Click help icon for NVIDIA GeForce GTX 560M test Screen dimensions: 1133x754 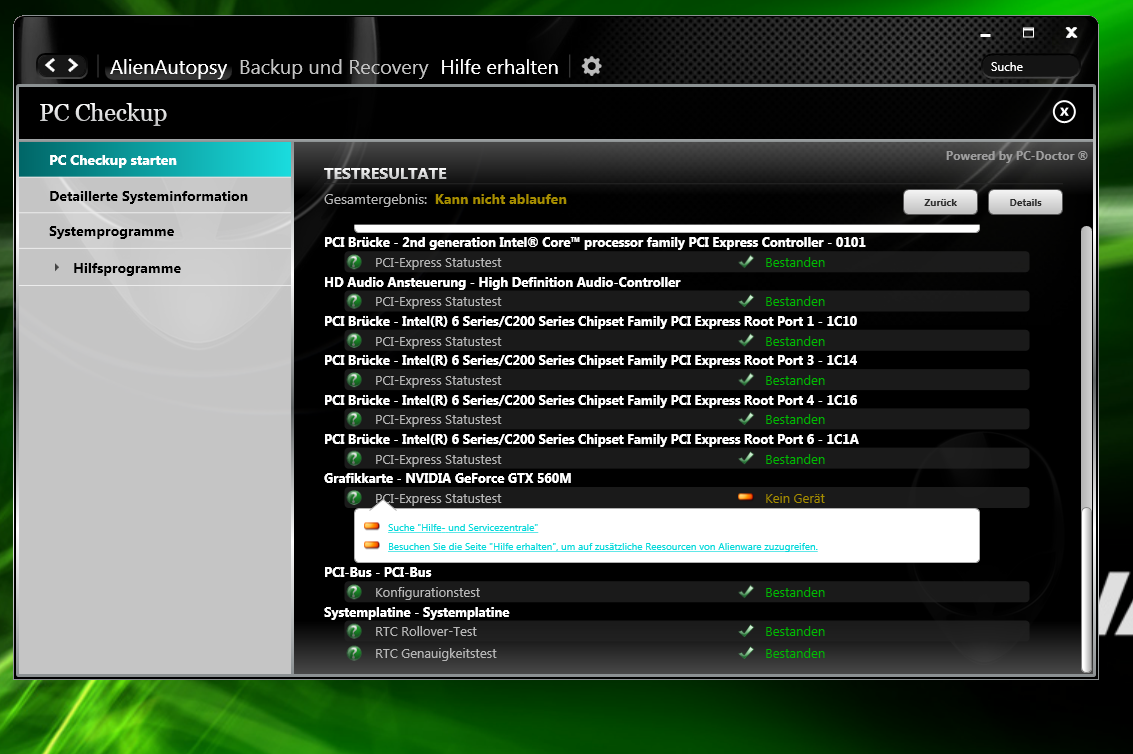click(354, 497)
